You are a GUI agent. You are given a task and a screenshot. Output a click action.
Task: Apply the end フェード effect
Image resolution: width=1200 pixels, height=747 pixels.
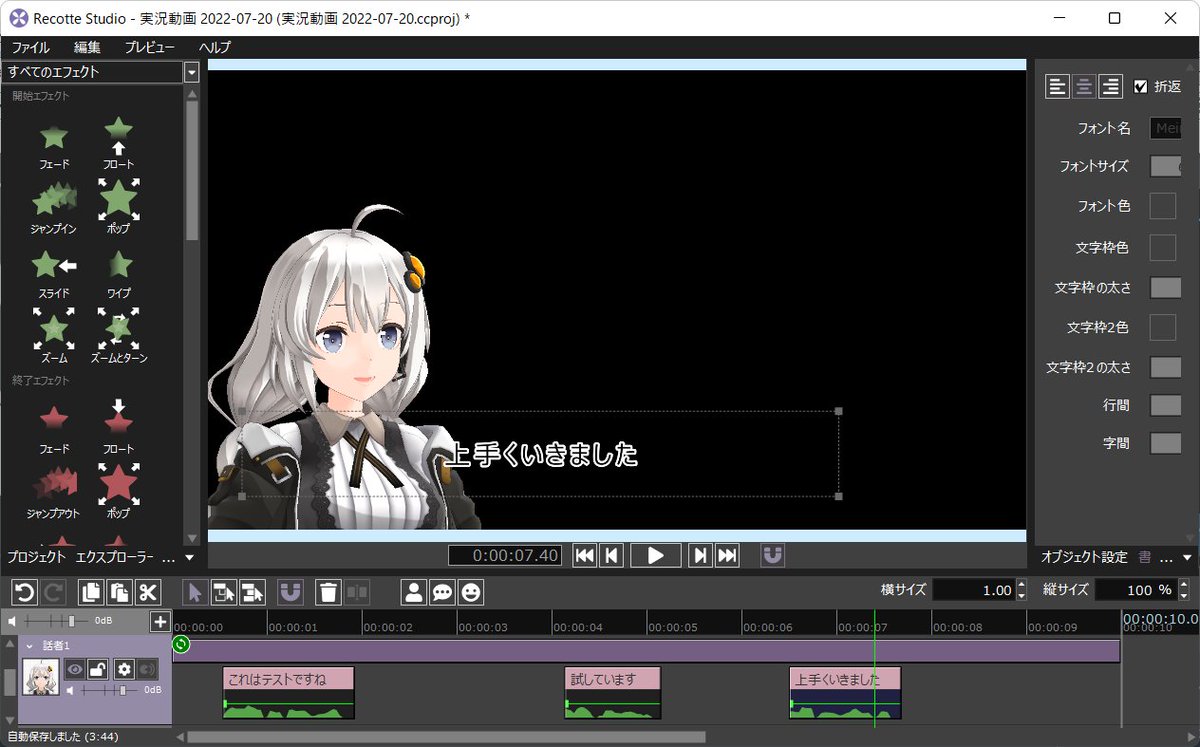coord(54,428)
